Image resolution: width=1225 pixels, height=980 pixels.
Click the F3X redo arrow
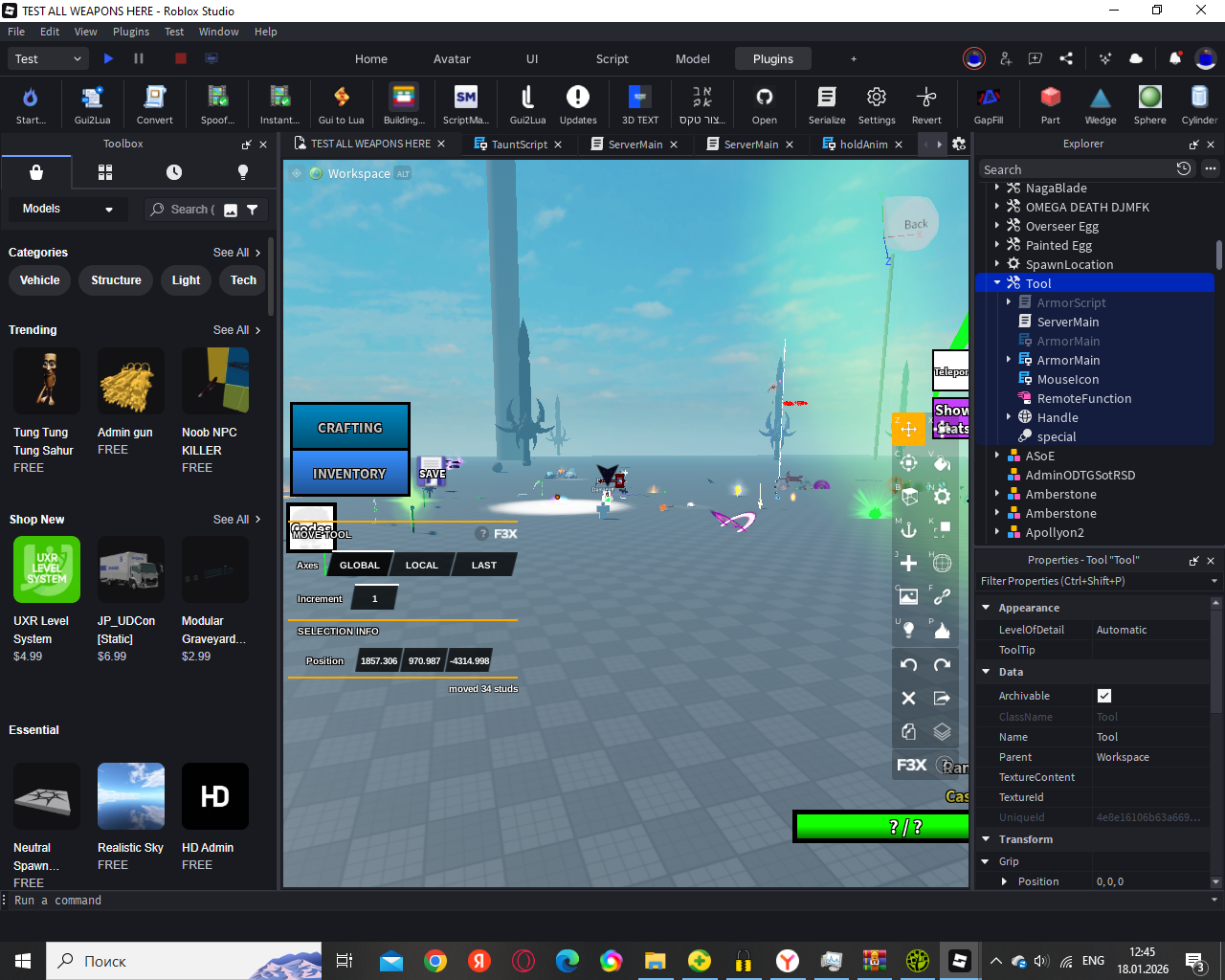tap(942, 664)
